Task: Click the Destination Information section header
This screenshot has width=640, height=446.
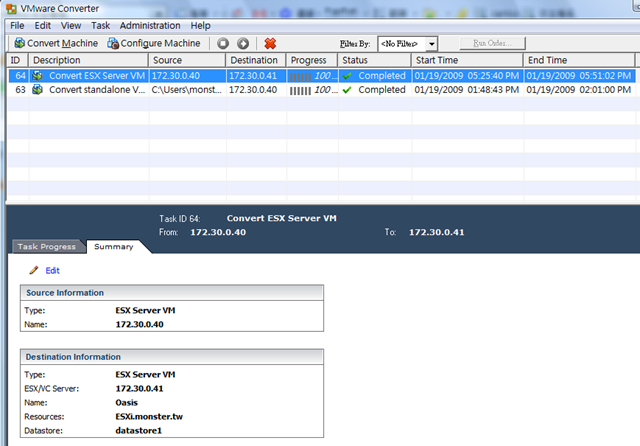Action: [172, 357]
